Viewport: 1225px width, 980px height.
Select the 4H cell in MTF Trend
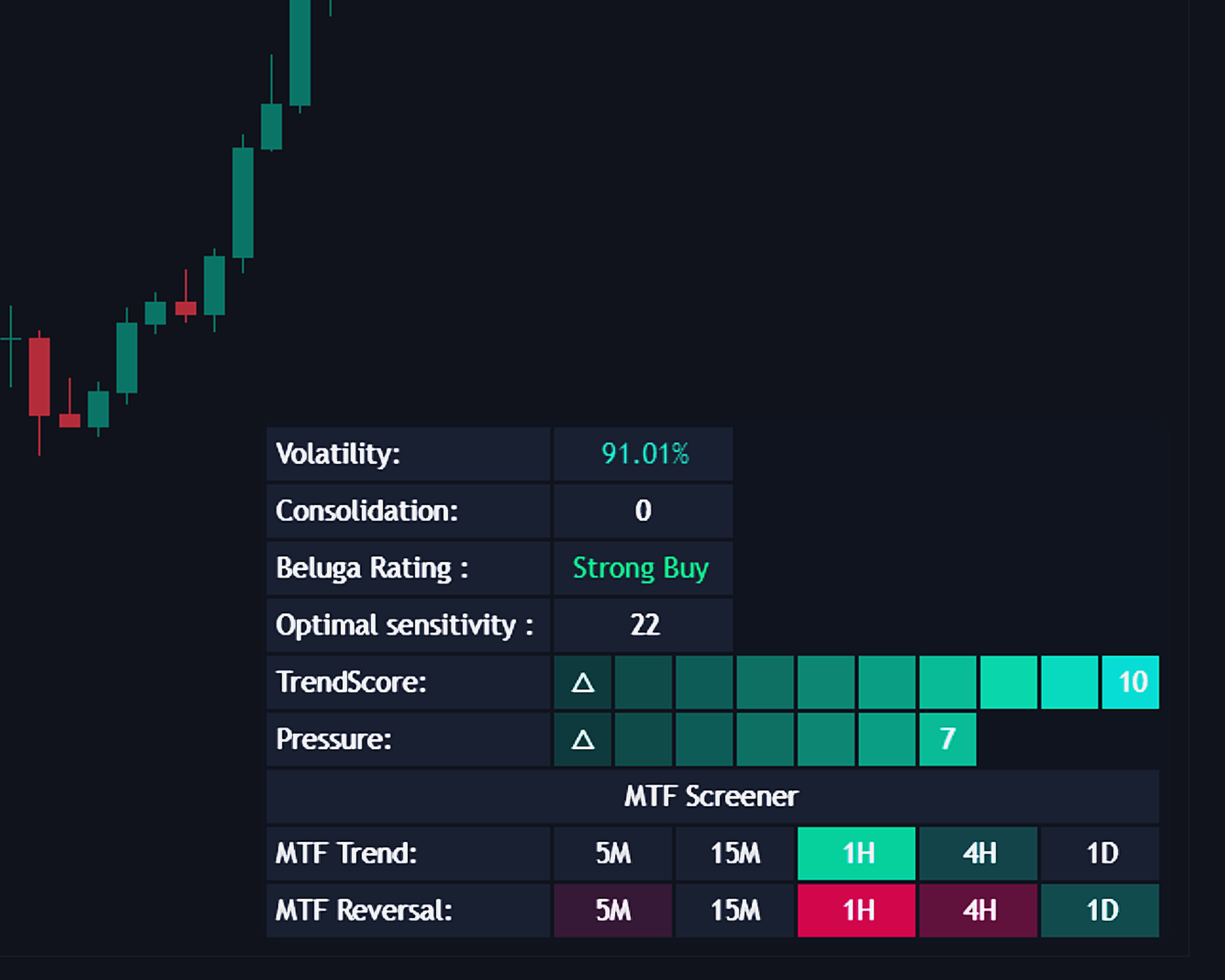point(978,853)
